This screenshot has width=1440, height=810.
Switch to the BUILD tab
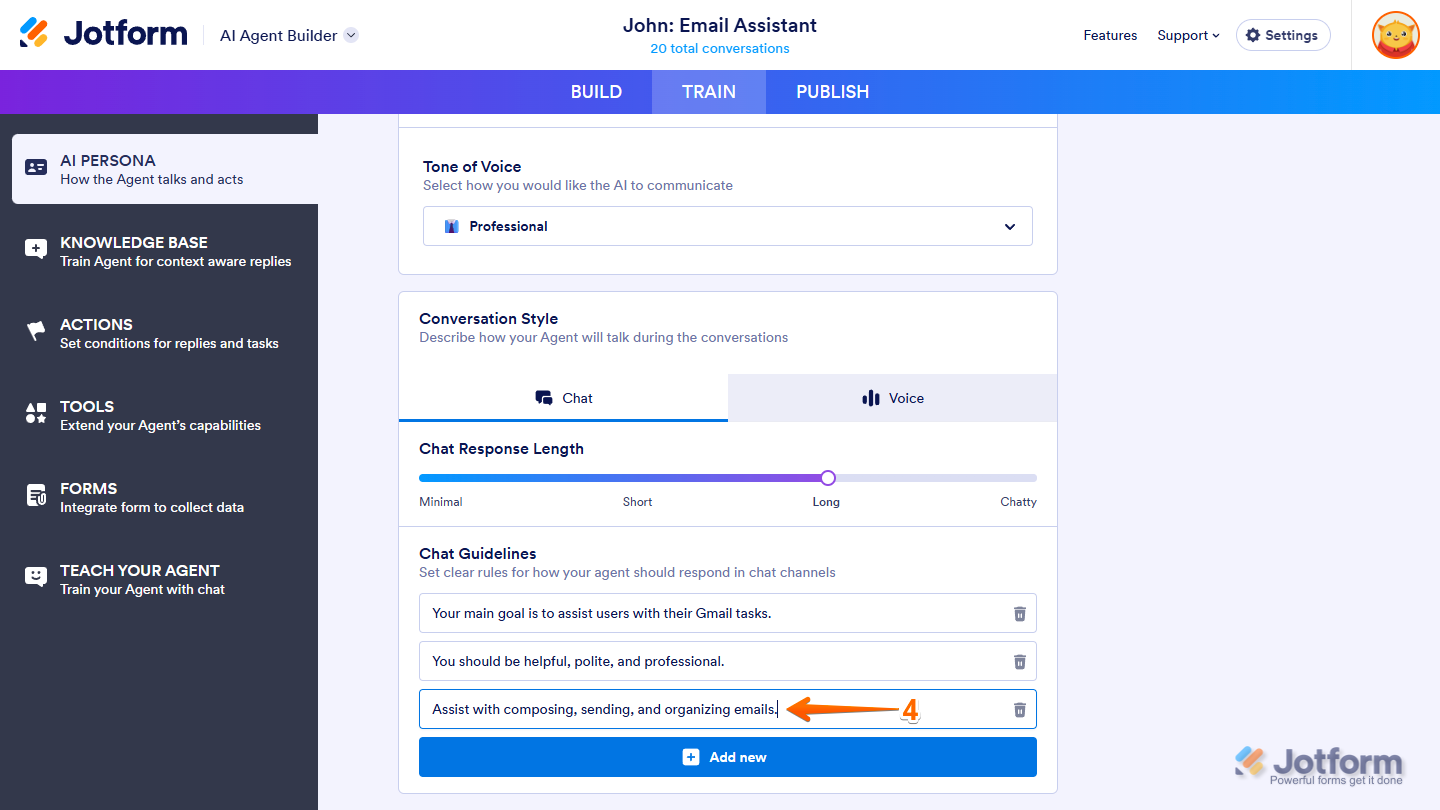click(x=596, y=92)
